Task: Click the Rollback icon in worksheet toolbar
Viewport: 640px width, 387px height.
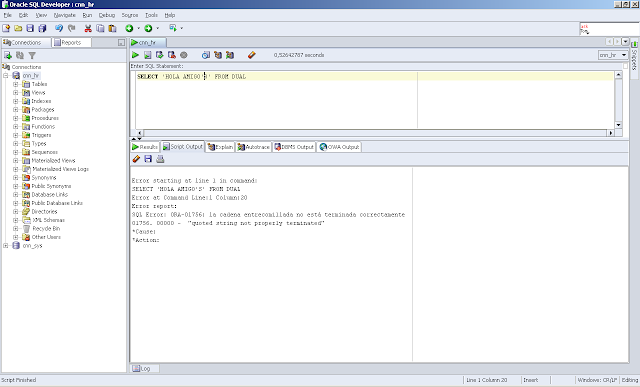Action: (x=172, y=55)
